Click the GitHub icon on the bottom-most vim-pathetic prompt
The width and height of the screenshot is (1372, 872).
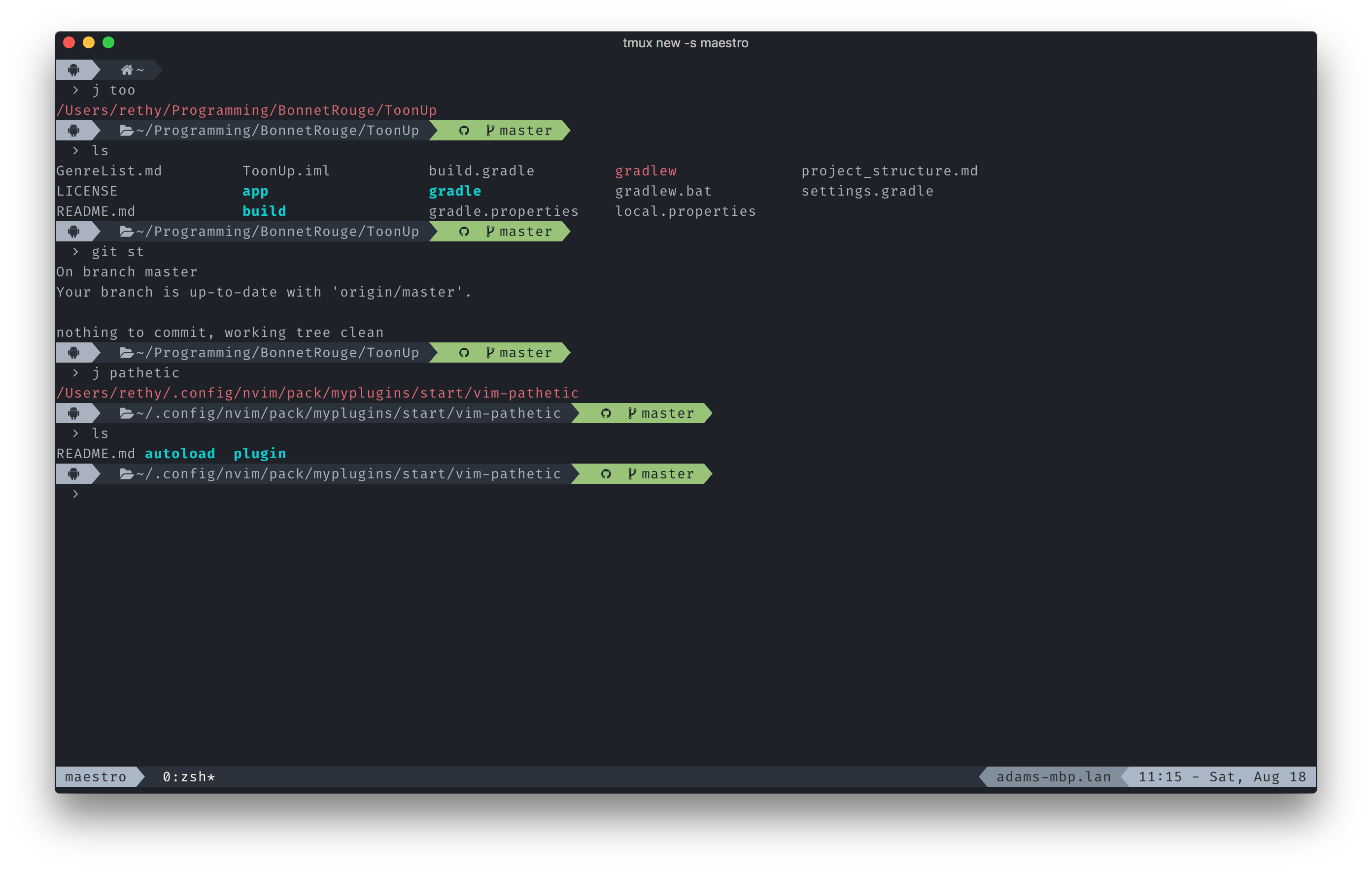(x=606, y=474)
